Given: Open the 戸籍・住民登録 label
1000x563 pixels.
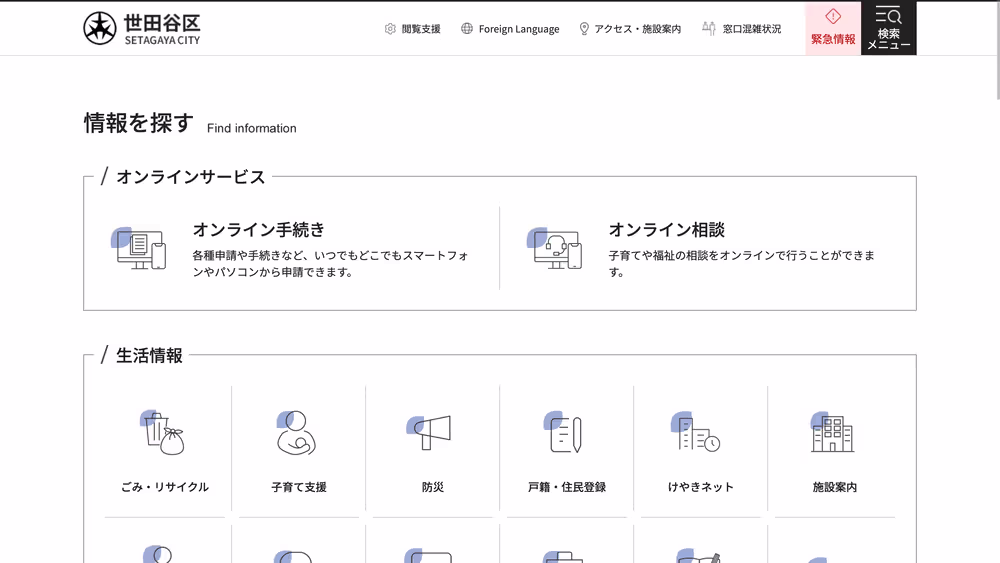Looking at the screenshot, I should [566, 487].
